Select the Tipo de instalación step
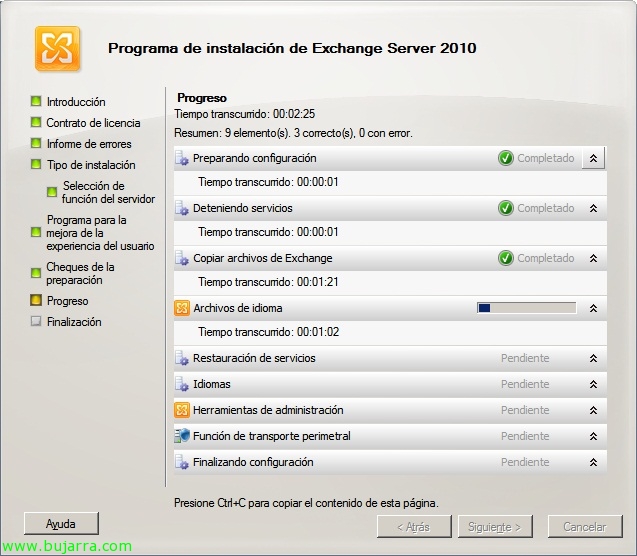 pos(91,165)
